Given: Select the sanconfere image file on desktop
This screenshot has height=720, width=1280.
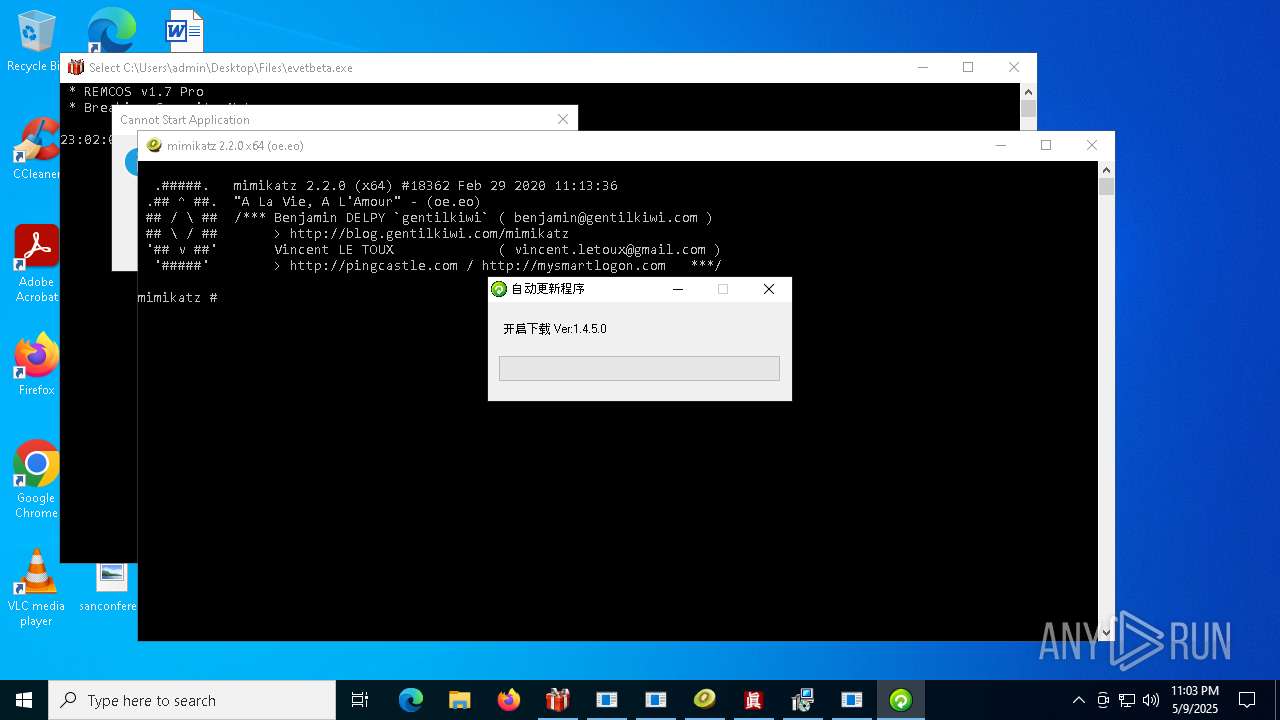Looking at the screenshot, I should [111, 588].
